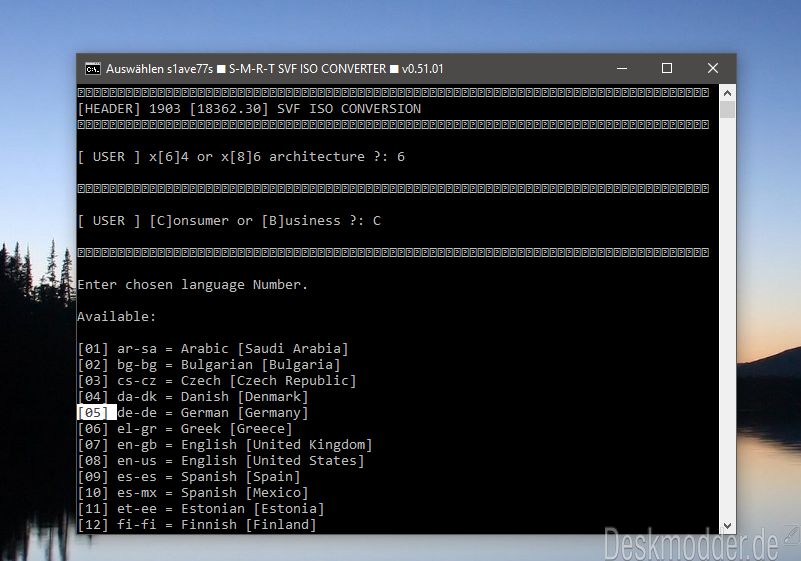This screenshot has height=561, width=801.
Task: Close the SVF ISO Converter window
Action: click(713, 68)
